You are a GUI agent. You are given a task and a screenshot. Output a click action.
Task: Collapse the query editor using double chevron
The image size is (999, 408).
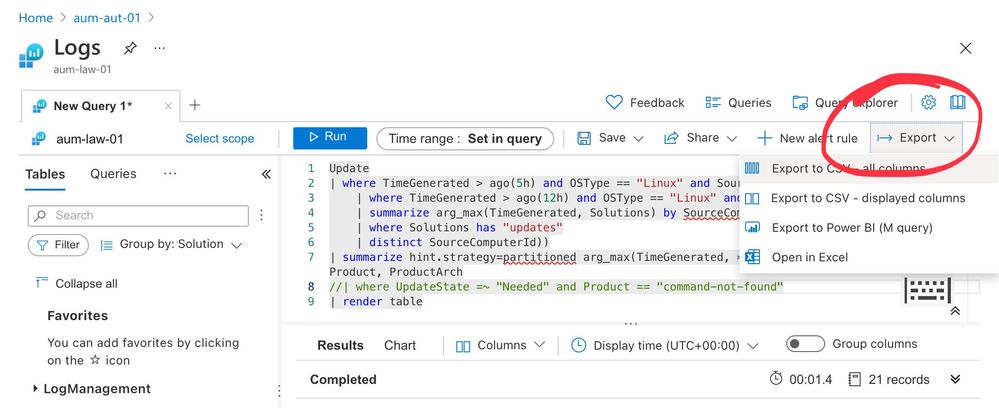(955, 311)
